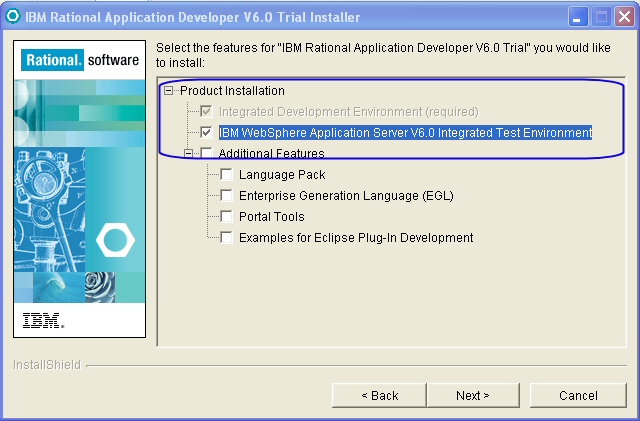Uncheck the WebSphere Application Server Test Environment checkbox
Image resolution: width=640 pixels, height=421 pixels.
point(206,132)
